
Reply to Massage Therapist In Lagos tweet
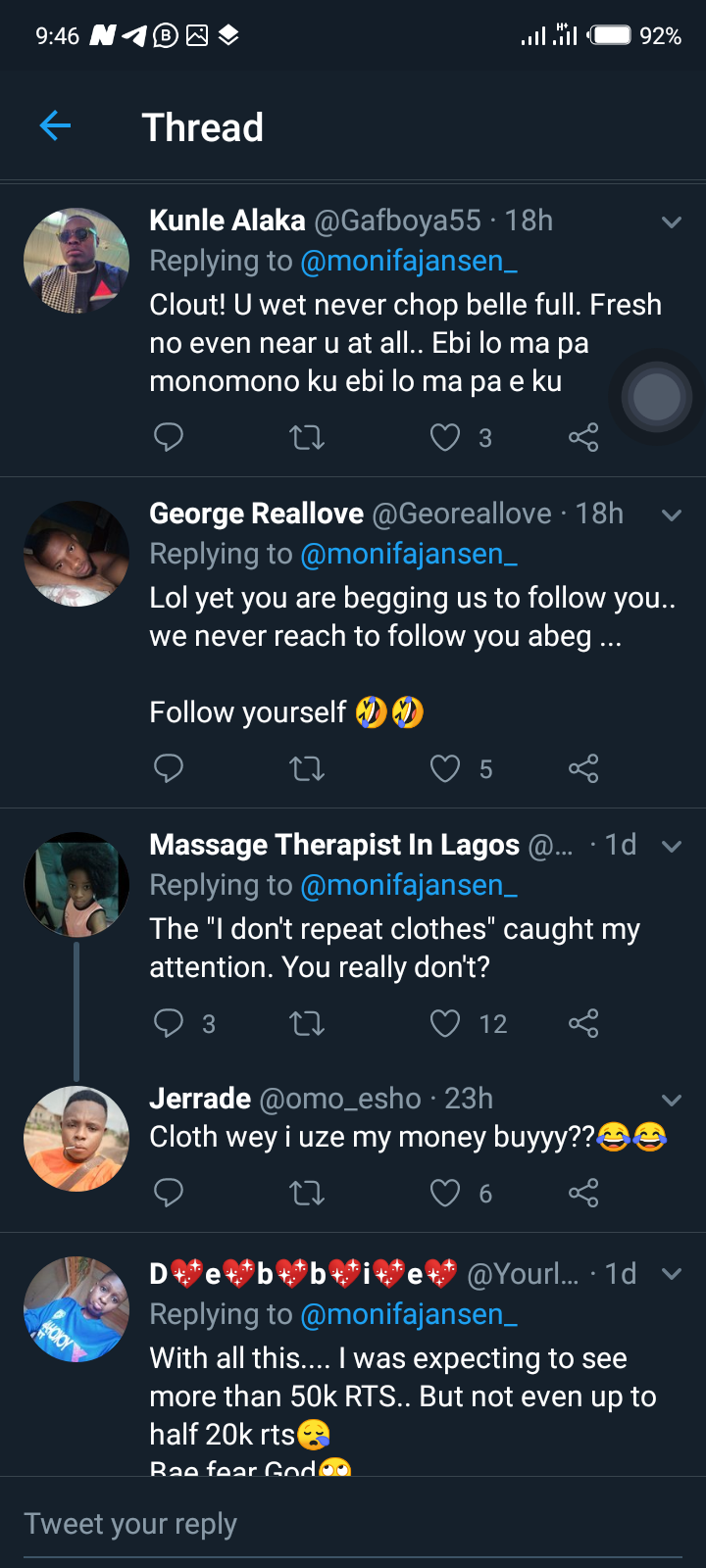[169, 1024]
